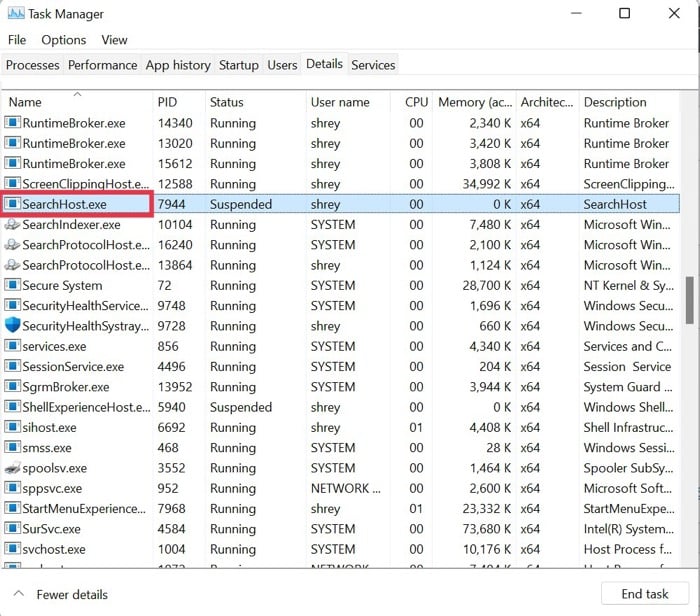Click the spoolsv.exe printer icon
700x616 pixels.
(12, 468)
